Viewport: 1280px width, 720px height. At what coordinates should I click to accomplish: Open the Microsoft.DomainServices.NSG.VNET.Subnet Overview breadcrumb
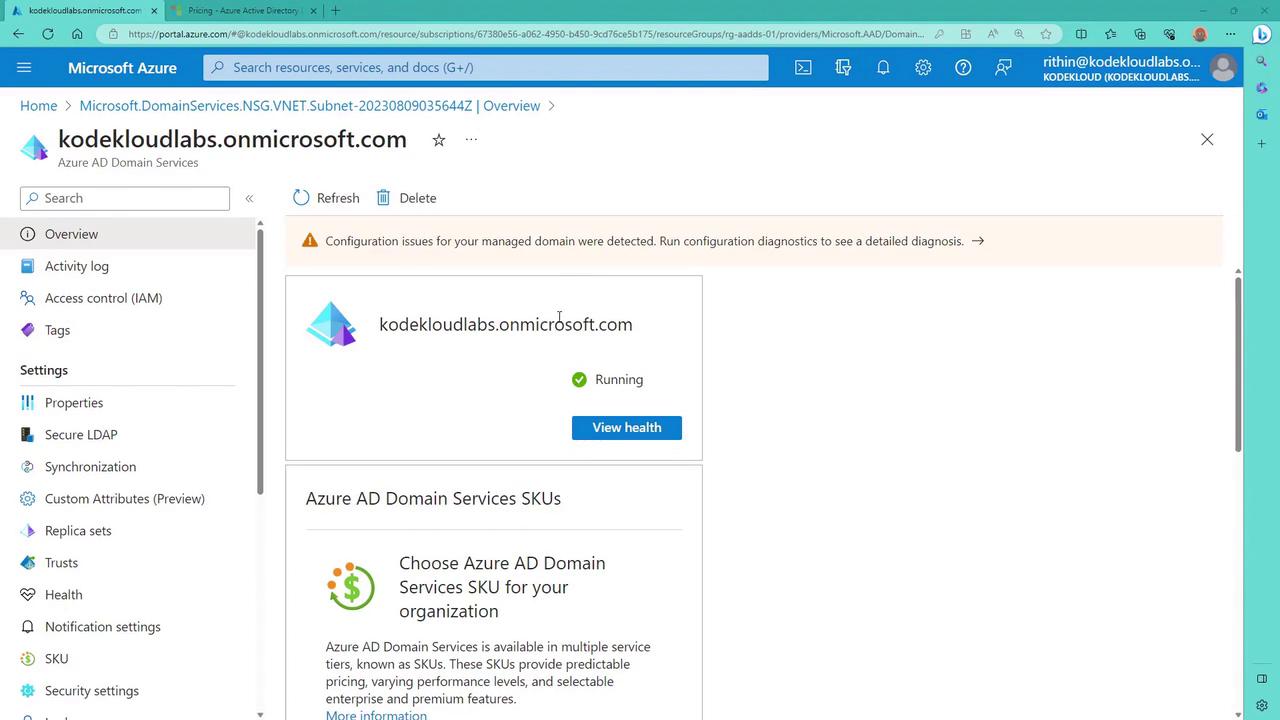pos(310,105)
